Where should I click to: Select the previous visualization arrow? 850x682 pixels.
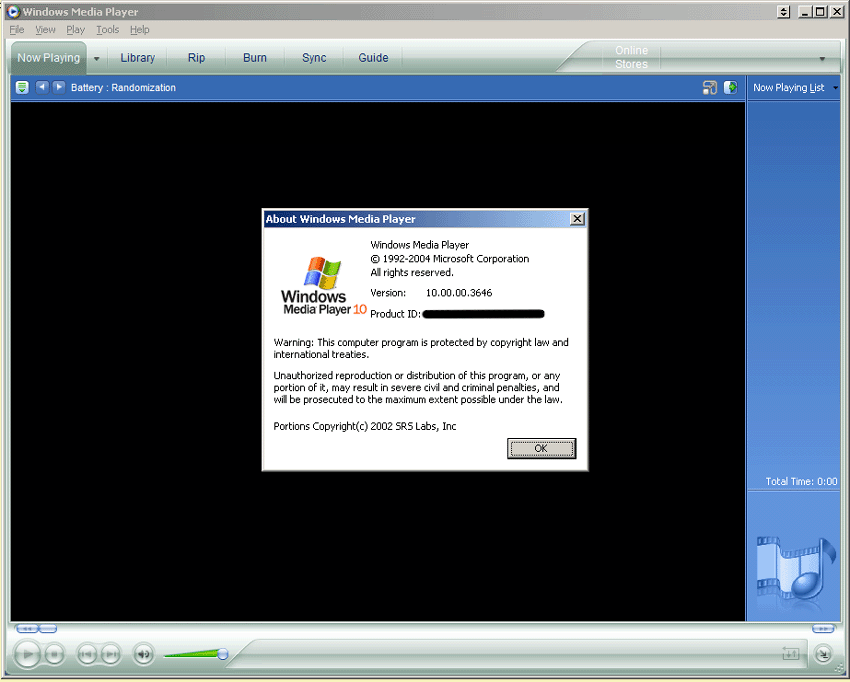pos(42,87)
